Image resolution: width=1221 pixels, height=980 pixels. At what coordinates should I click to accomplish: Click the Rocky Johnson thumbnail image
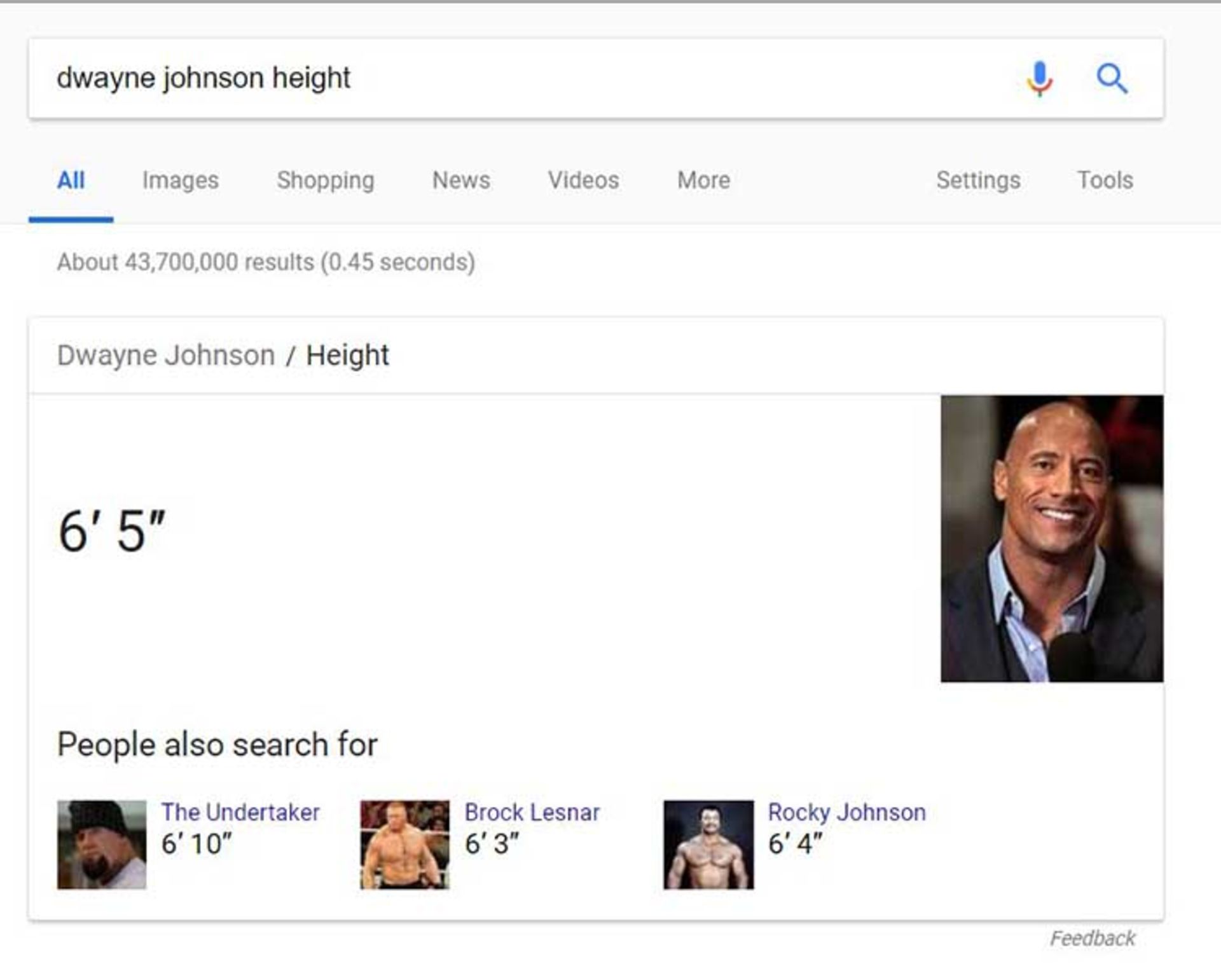tap(708, 844)
